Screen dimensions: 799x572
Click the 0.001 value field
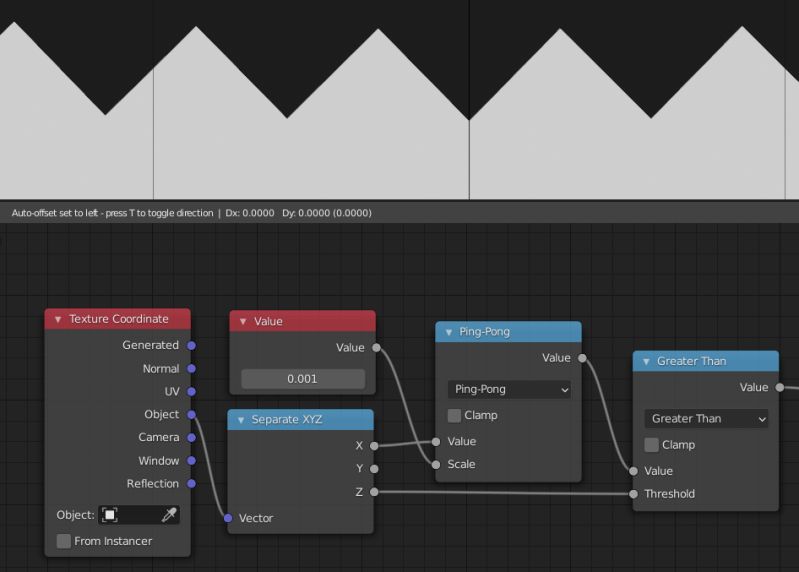point(303,379)
